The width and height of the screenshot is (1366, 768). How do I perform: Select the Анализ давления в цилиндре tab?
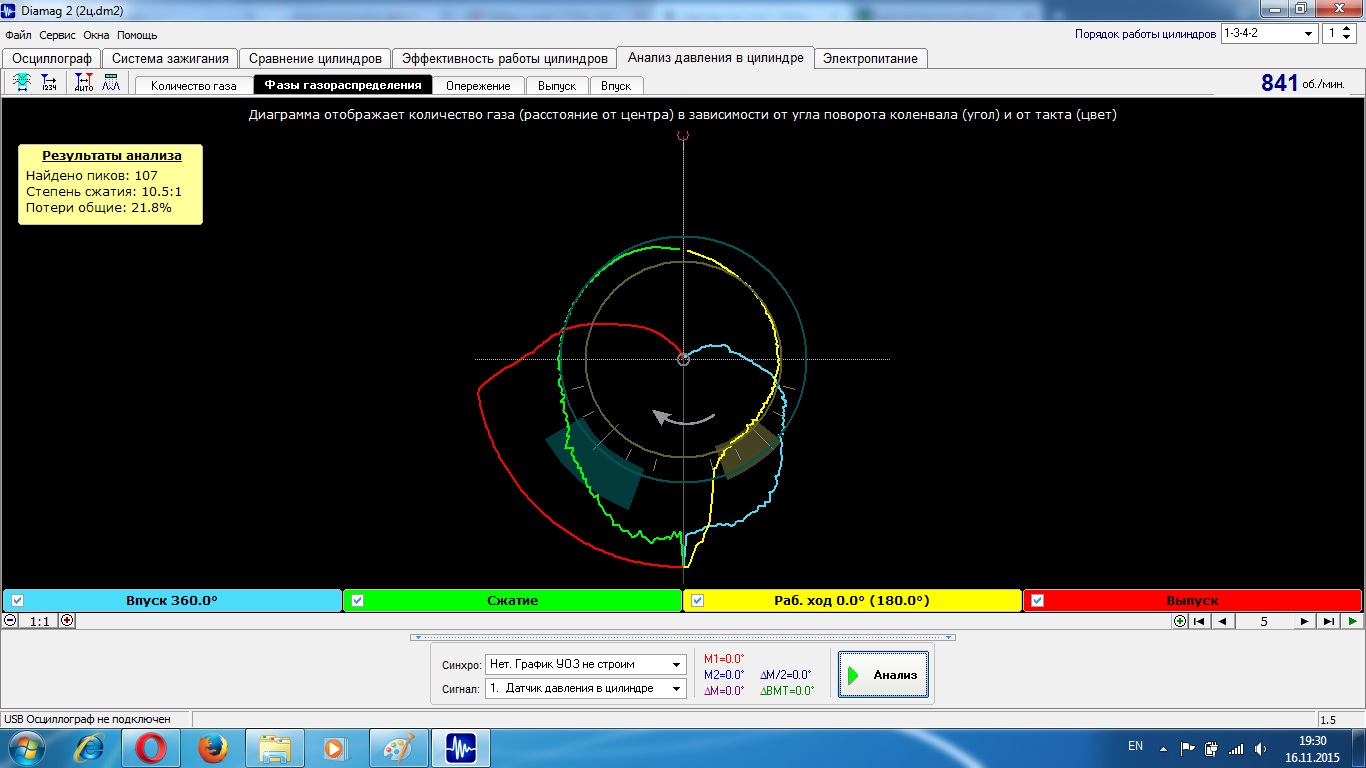pyautogui.click(x=715, y=57)
